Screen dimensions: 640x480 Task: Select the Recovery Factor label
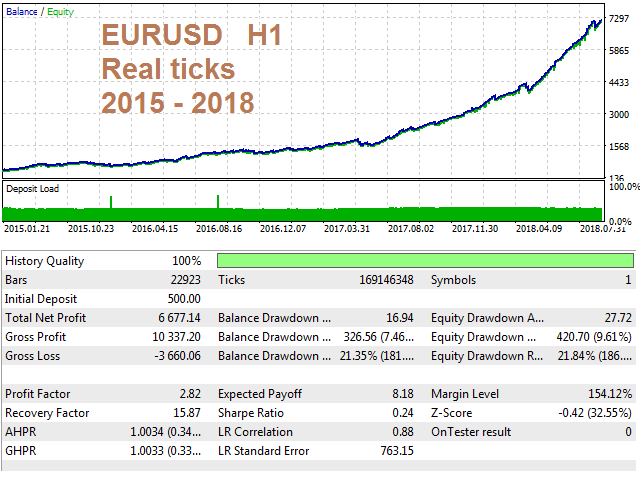tap(47, 413)
